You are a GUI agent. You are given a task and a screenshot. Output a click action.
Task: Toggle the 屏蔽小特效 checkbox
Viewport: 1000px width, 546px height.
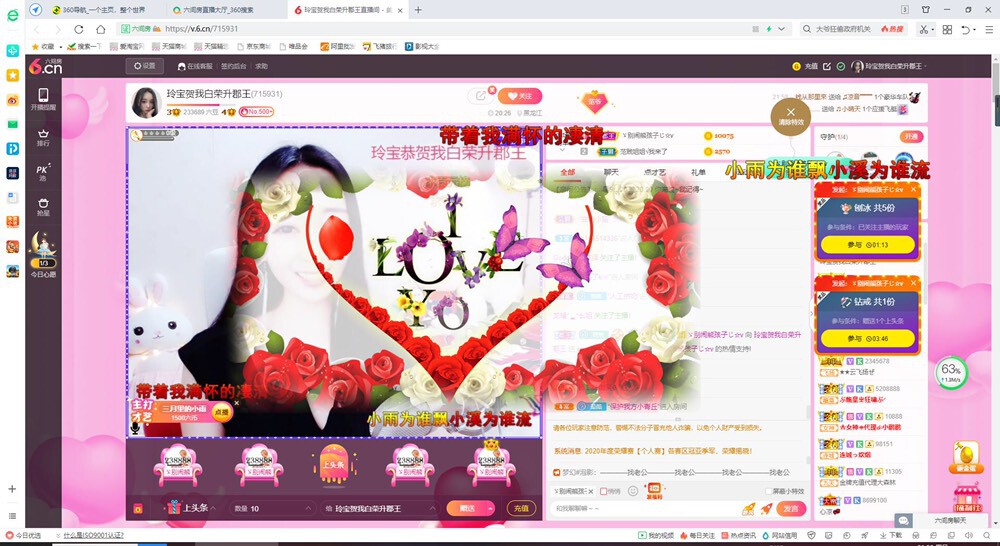[768, 491]
